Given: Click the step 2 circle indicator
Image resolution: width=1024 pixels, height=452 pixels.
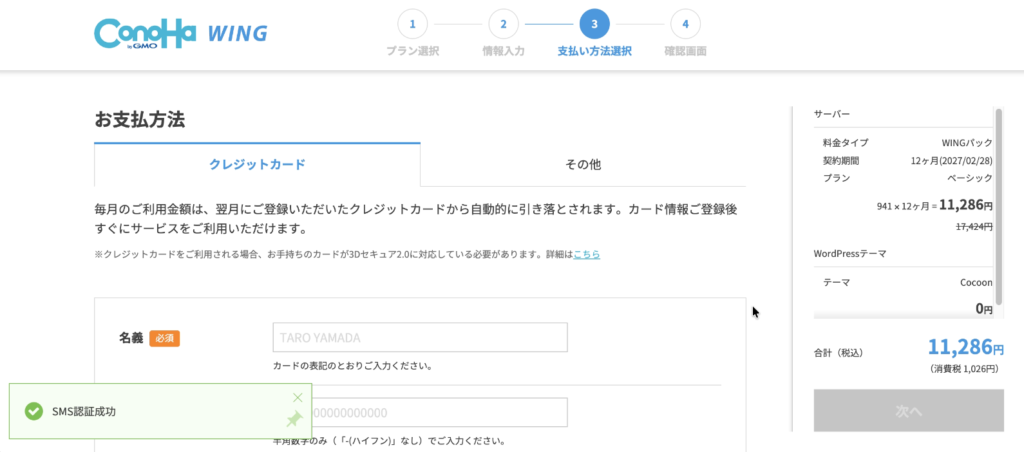Looking at the screenshot, I should click(503, 23).
